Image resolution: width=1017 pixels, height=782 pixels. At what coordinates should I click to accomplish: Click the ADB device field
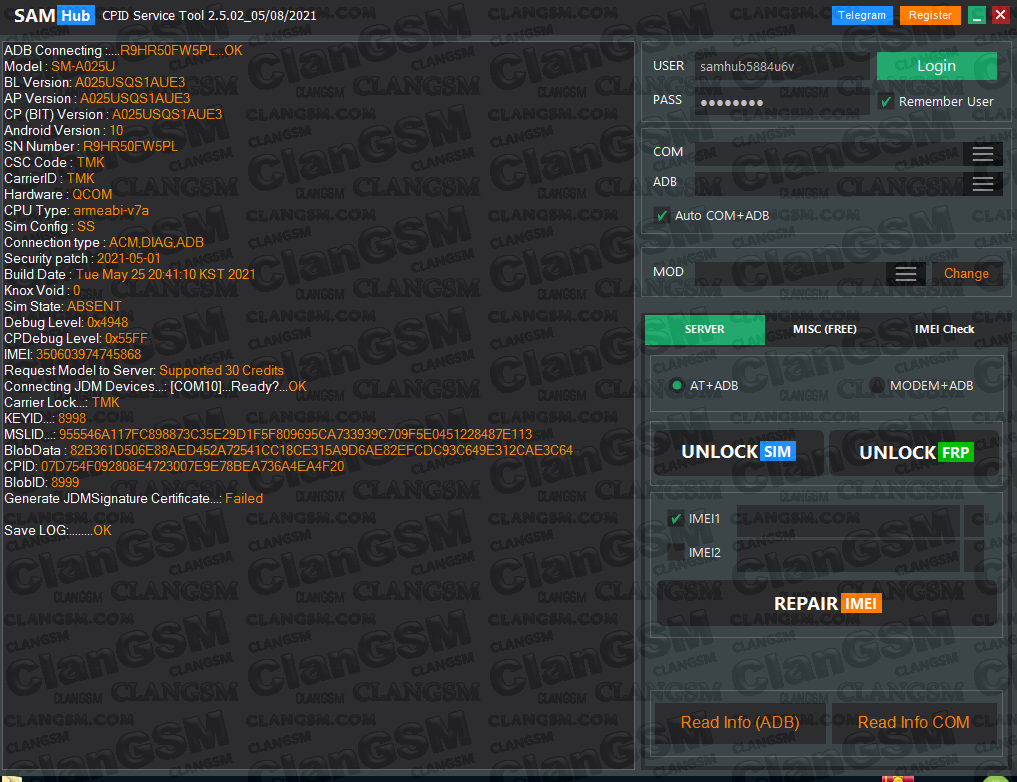[x=829, y=184]
